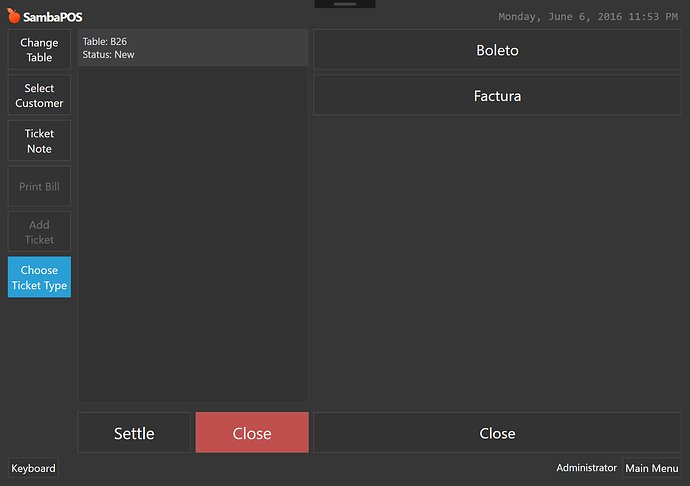Click the SambaPOS orange fruit logo
Screen dimensions: 690x486
pos(14,16)
